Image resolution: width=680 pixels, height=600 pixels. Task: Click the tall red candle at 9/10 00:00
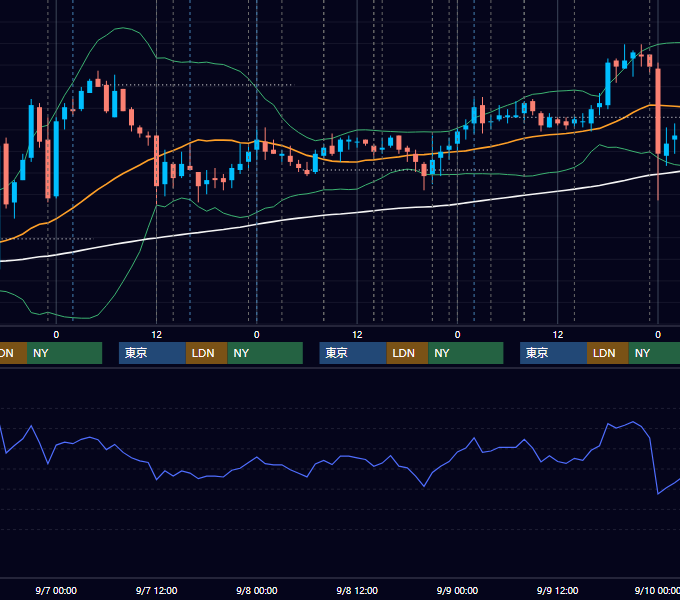coord(658,111)
